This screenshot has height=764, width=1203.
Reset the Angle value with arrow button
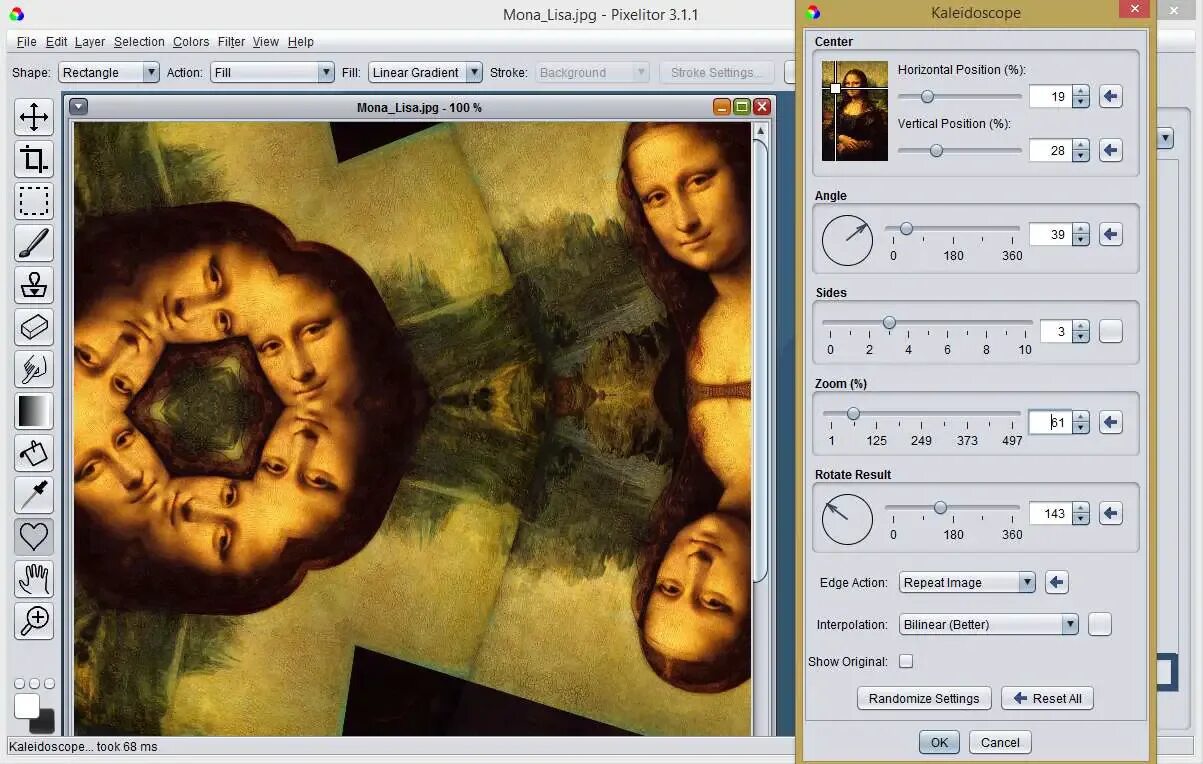click(1110, 234)
